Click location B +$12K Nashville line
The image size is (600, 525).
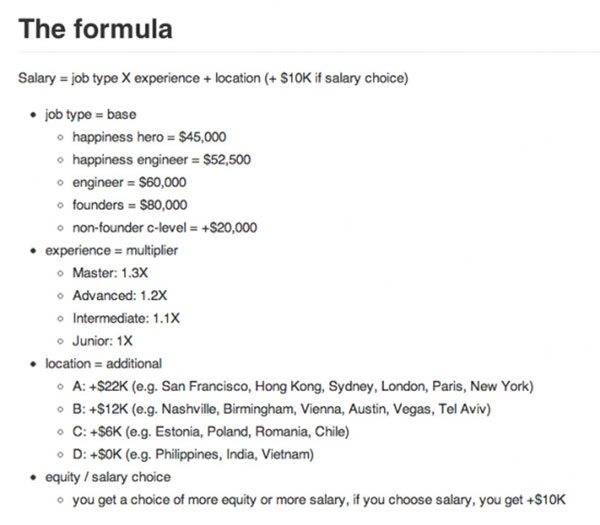281,409
